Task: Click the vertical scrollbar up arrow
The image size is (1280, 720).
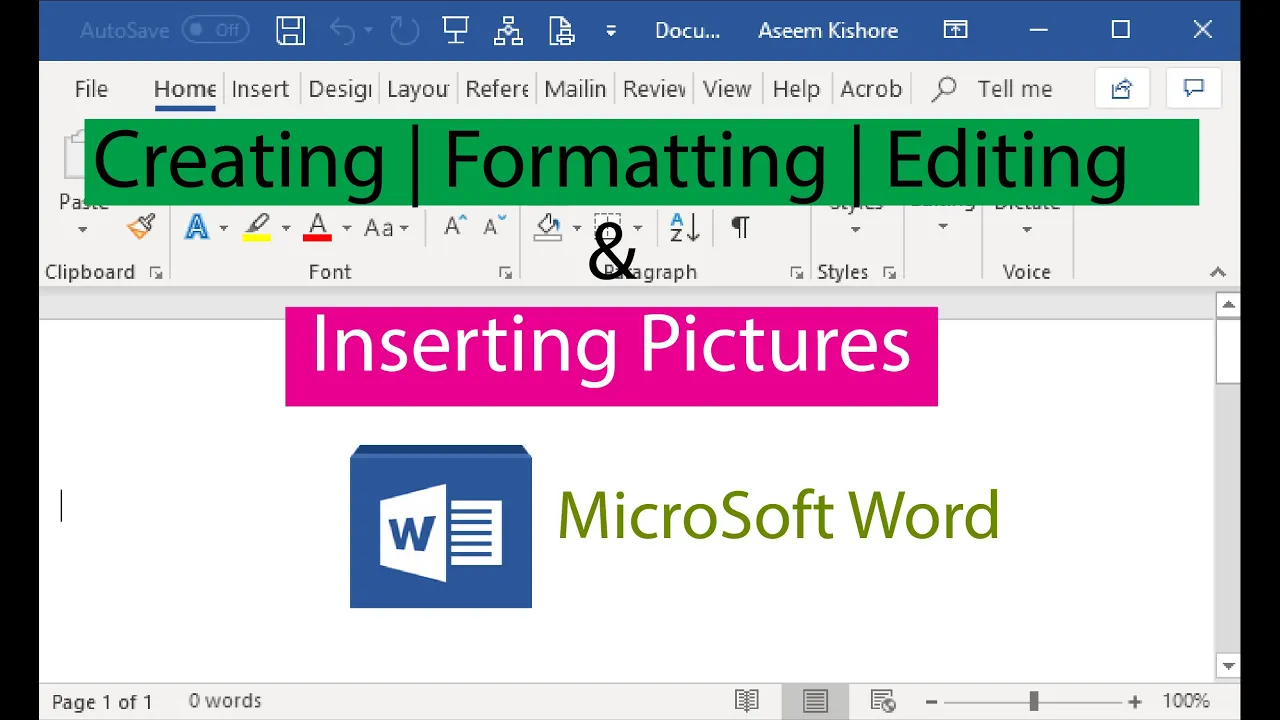Action: tap(1228, 305)
